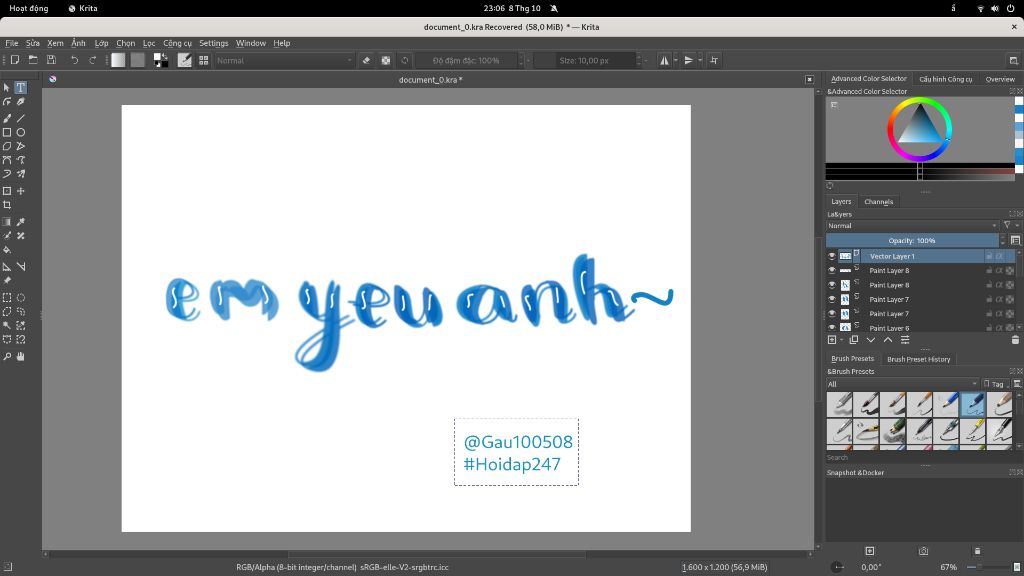Image resolution: width=1024 pixels, height=576 pixels.
Task: Lock Vector Layer 1 with its padlock icon
Action: [989, 256]
